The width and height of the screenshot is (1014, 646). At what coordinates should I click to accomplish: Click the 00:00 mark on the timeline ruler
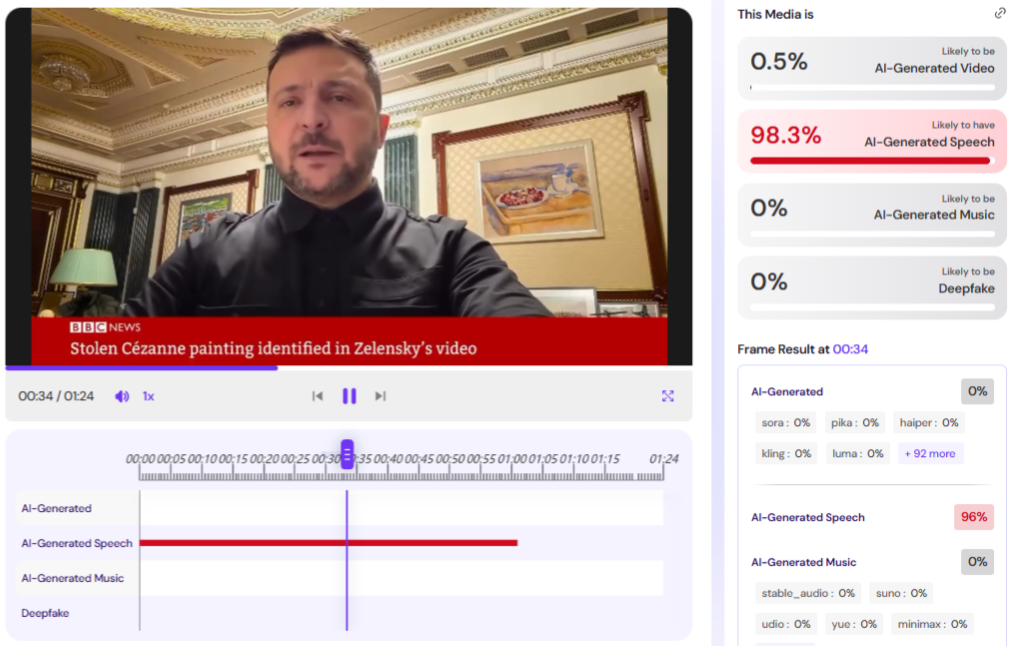click(x=140, y=458)
